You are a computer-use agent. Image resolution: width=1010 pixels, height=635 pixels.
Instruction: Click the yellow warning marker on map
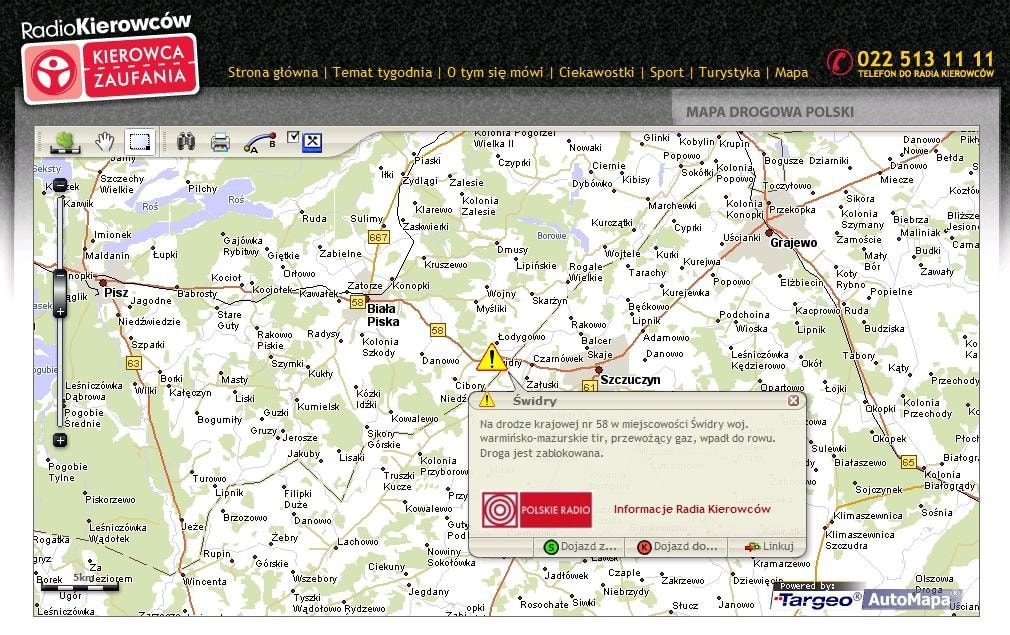coord(491,358)
